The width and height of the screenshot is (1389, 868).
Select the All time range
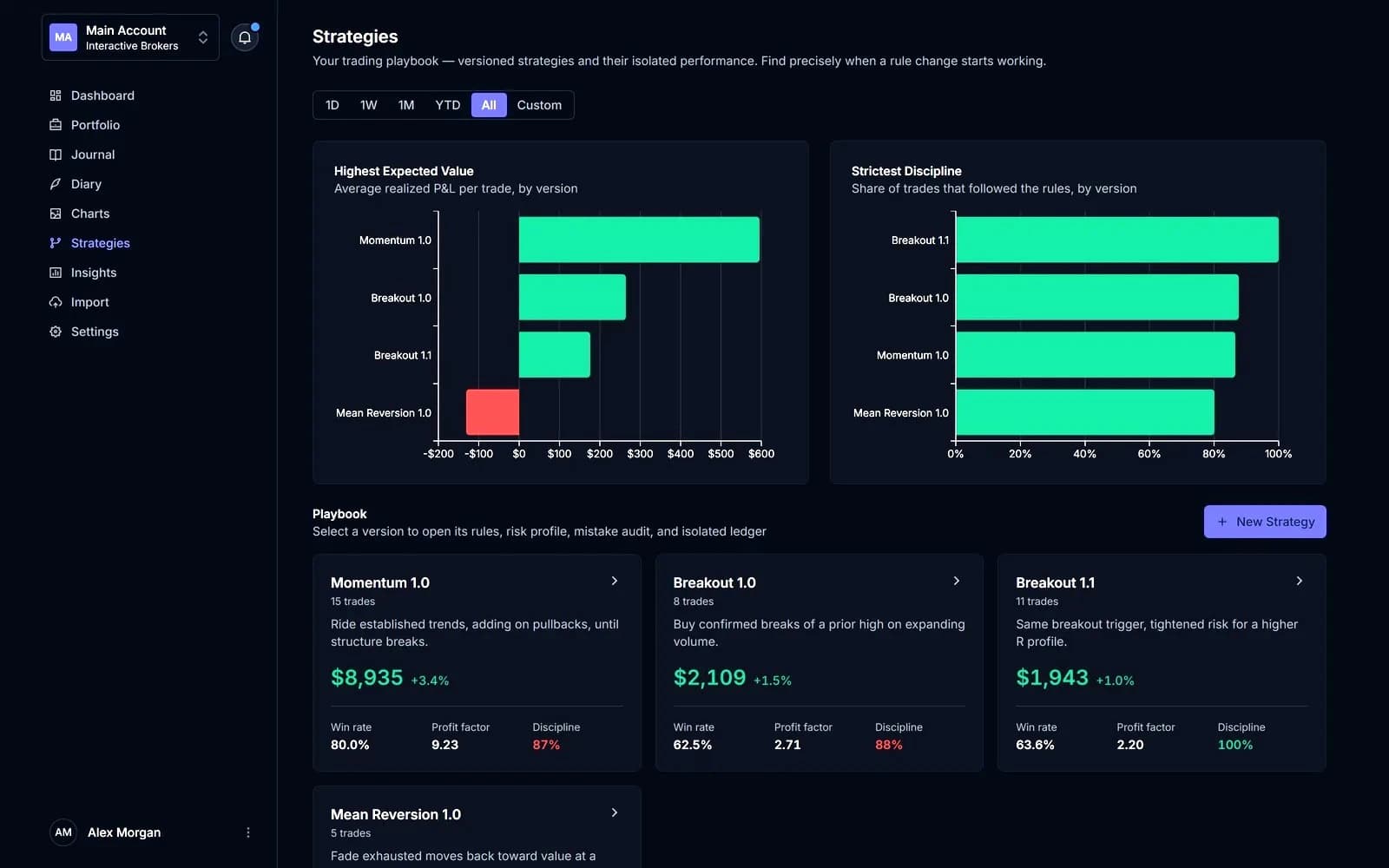[x=489, y=105]
